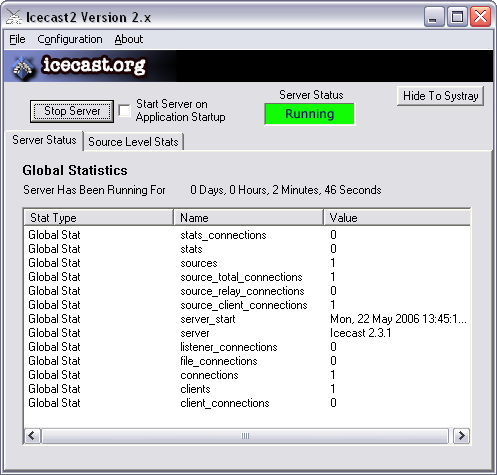Click the Value column header
The width and height of the screenshot is (497, 475).
tap(397, 218)
